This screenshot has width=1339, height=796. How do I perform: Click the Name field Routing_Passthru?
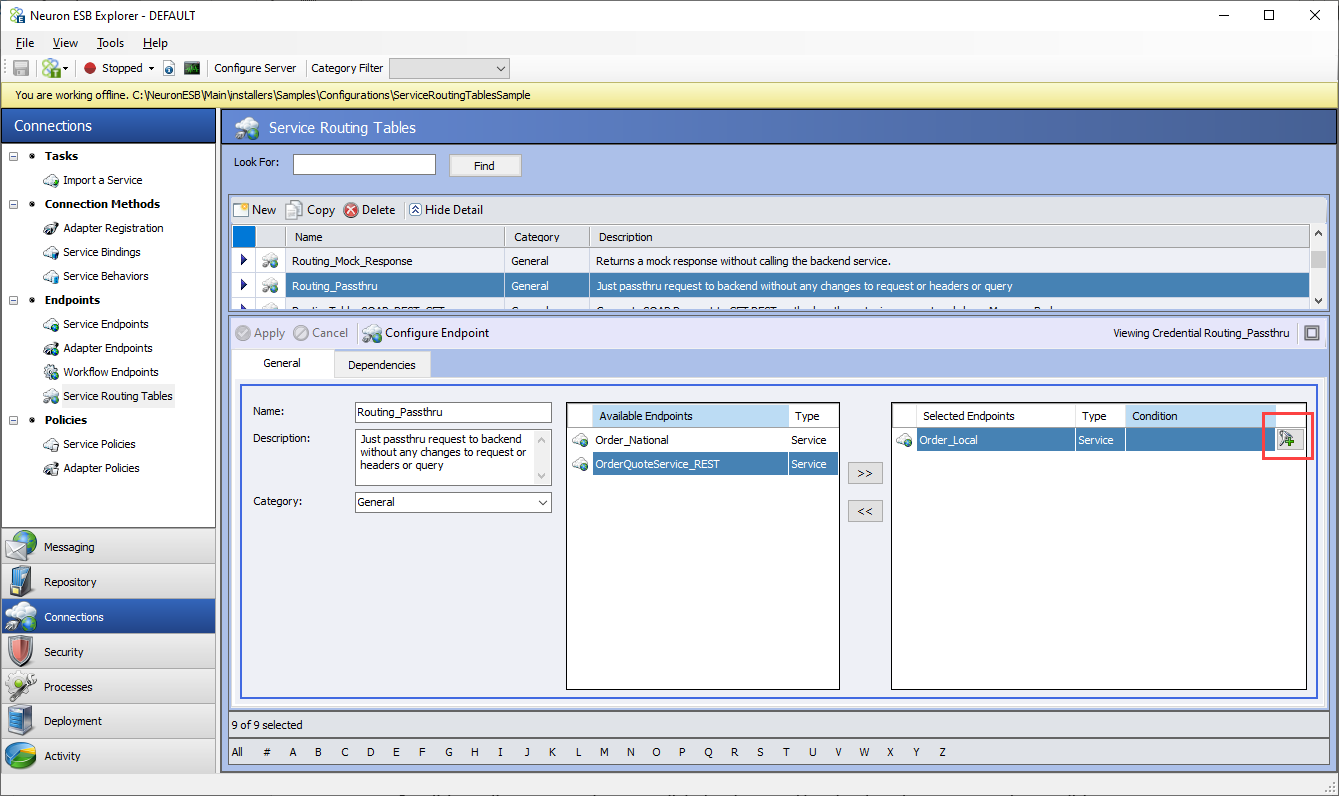click(453, 412)
